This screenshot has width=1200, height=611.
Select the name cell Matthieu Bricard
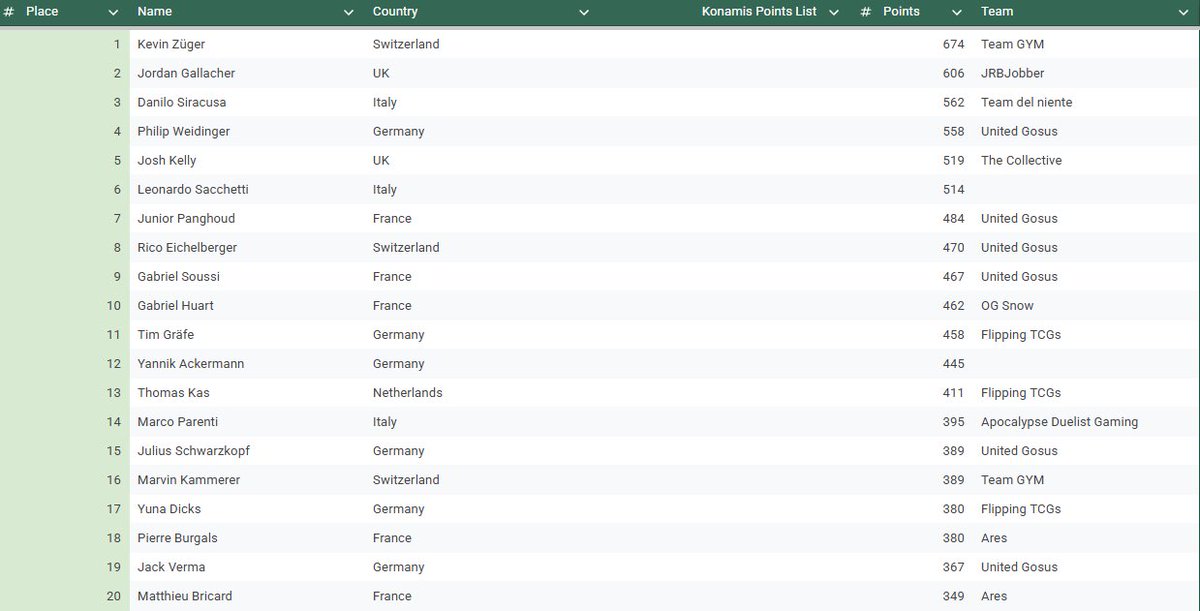185,595
